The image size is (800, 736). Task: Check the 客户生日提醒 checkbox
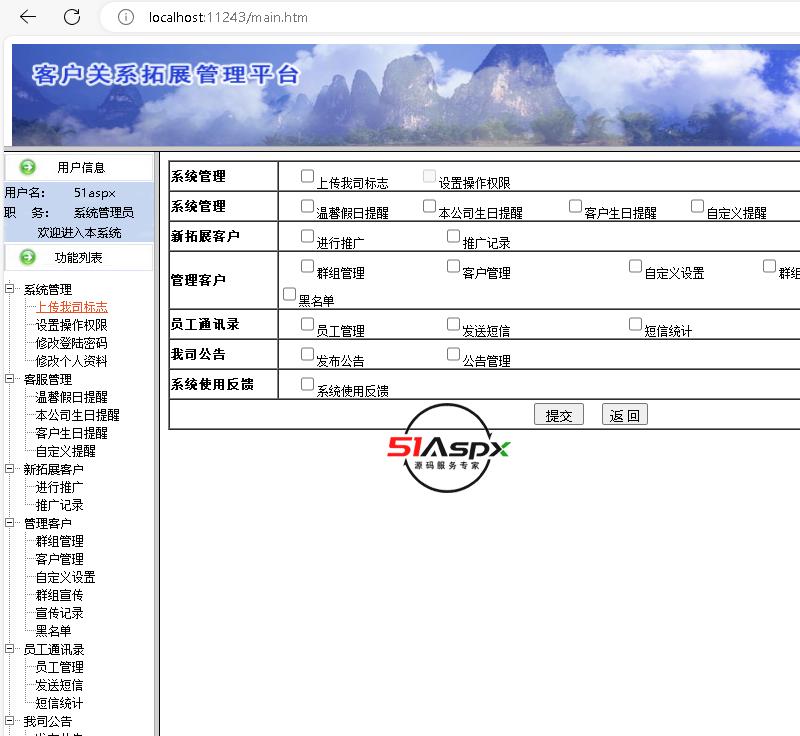click(576, 206)
